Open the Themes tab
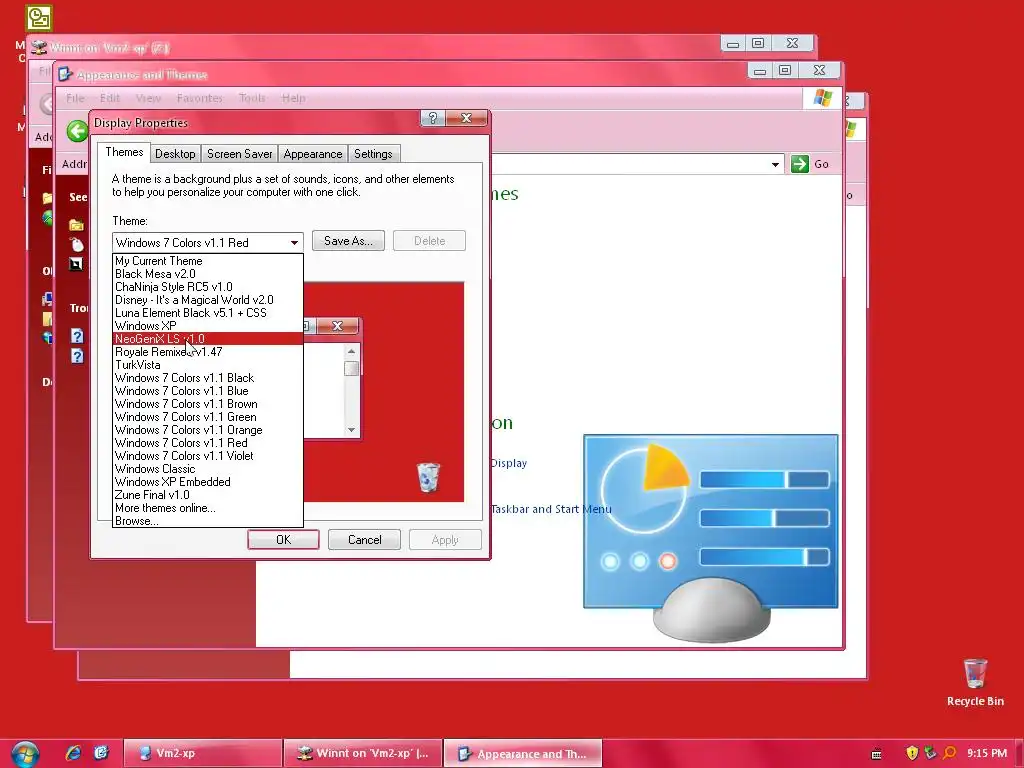The image size is (1024, 768). click(x=124, y=152)
